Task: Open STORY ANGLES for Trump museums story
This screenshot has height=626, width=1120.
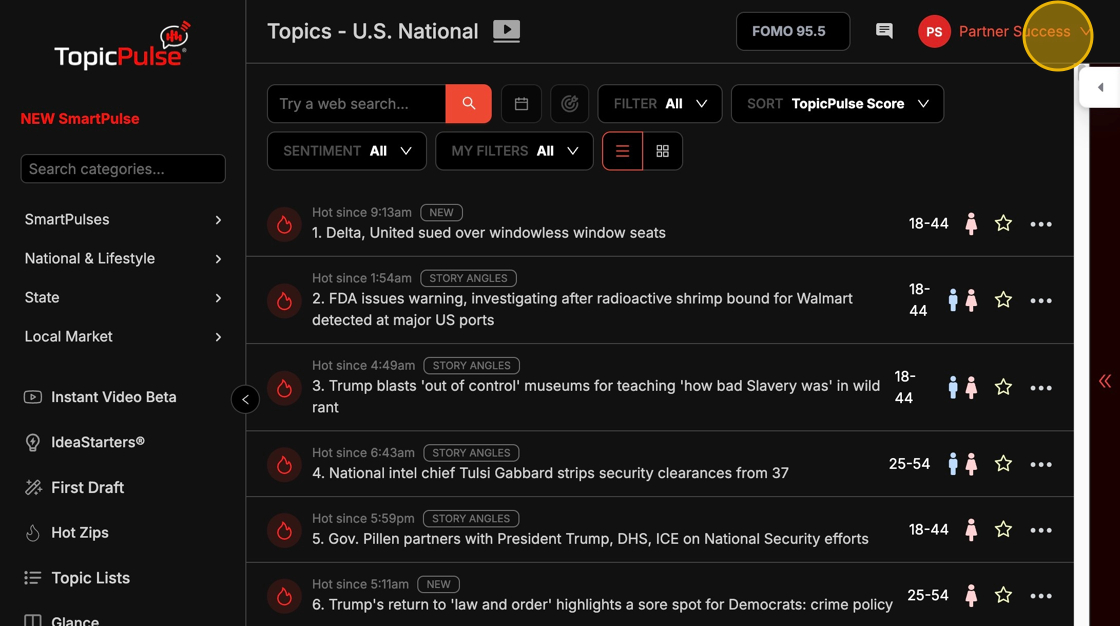Action: pos(471,365)
